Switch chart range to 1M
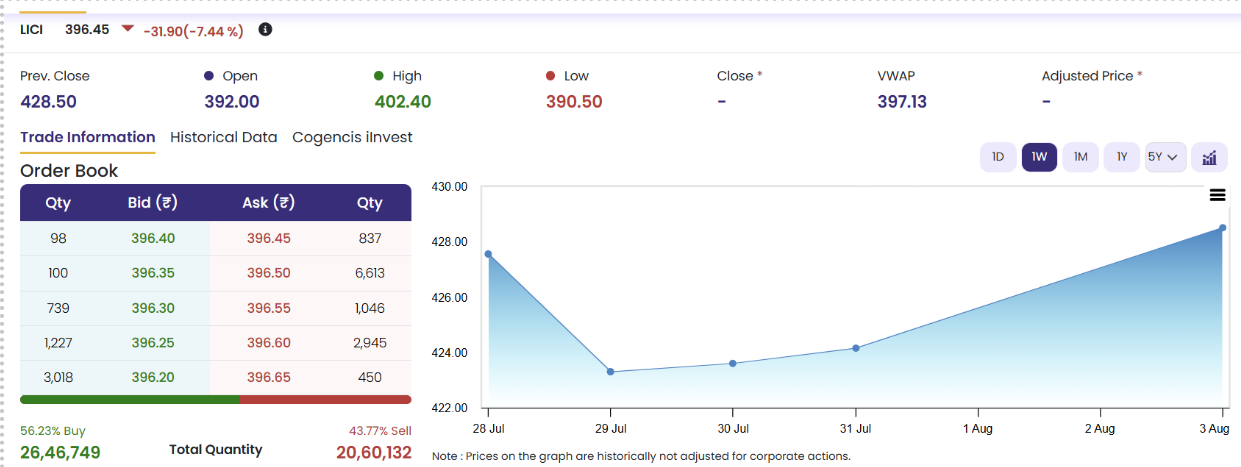1241x467 pixels. tap(1081, 157)
